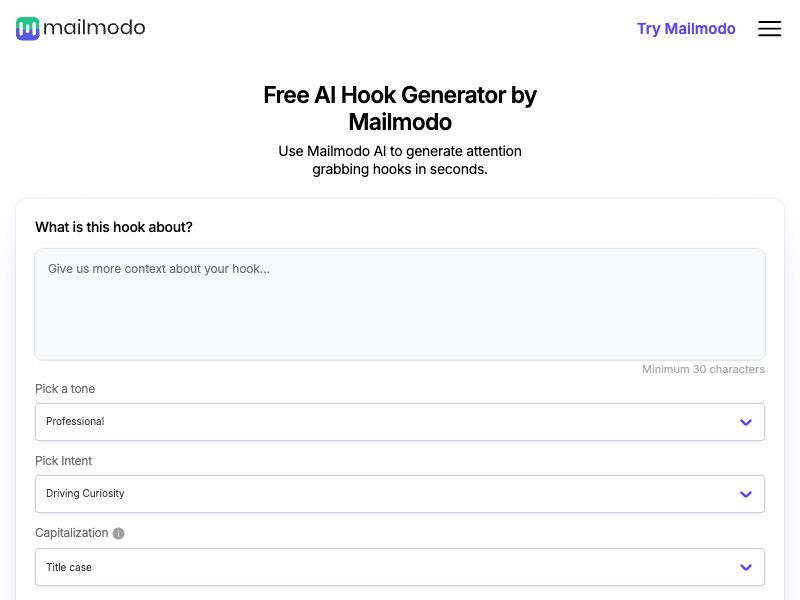Click the Minimum 30 characters label
This screenshot has width=800, height=600.
703,369
